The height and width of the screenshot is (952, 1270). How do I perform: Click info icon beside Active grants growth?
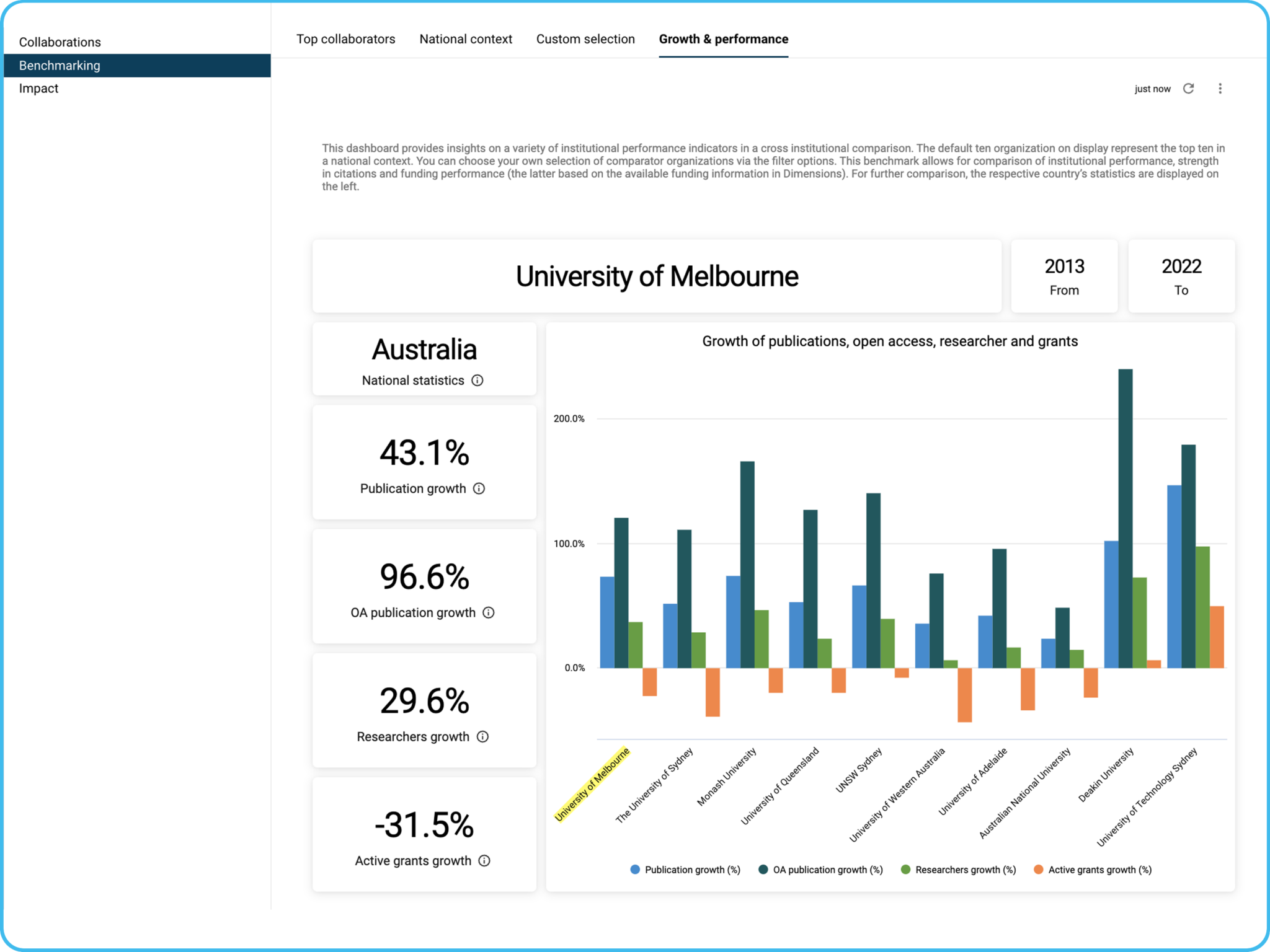[x=485, y=860]
